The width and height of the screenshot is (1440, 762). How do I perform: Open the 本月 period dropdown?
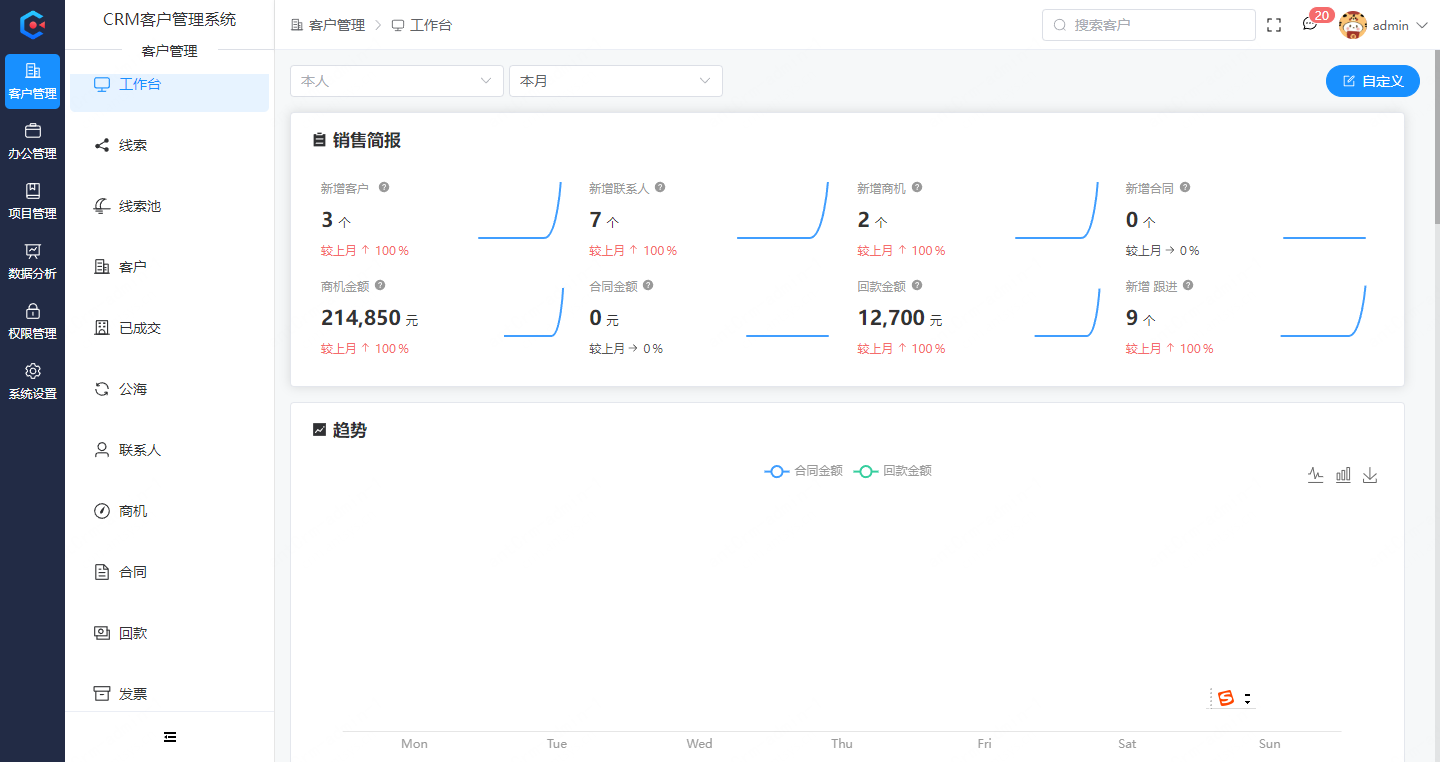pyautogui.click(x=616, y=81)
